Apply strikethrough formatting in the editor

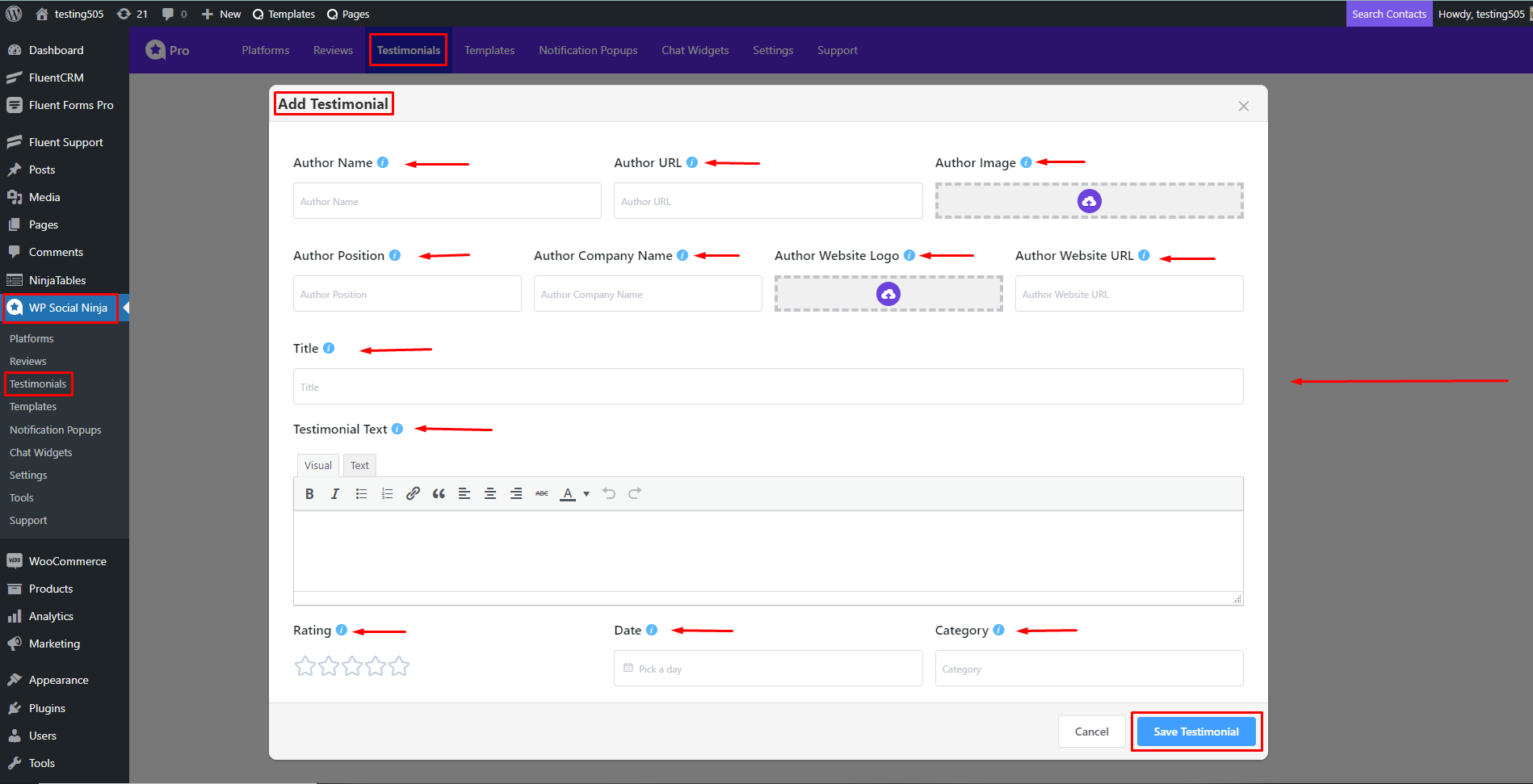[x=542, y=493]
